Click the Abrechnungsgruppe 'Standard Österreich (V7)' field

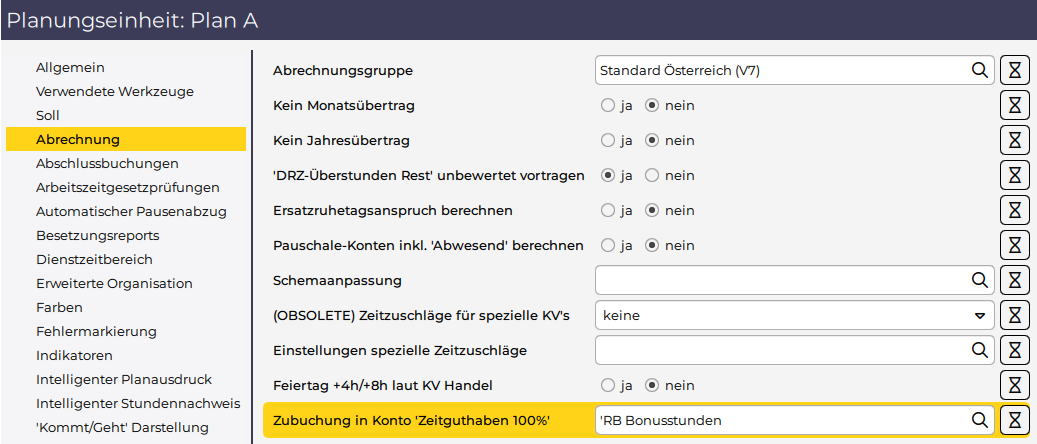point(780,70)
